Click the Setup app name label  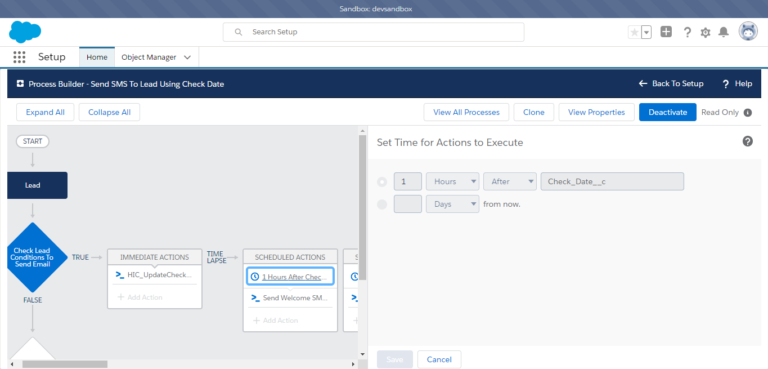tap(51, 57)
